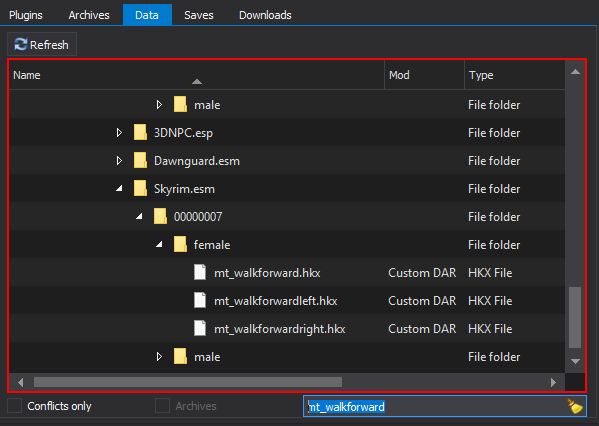Click the scroll right arrow
599x426 pixels.
(x=553, y=382)
